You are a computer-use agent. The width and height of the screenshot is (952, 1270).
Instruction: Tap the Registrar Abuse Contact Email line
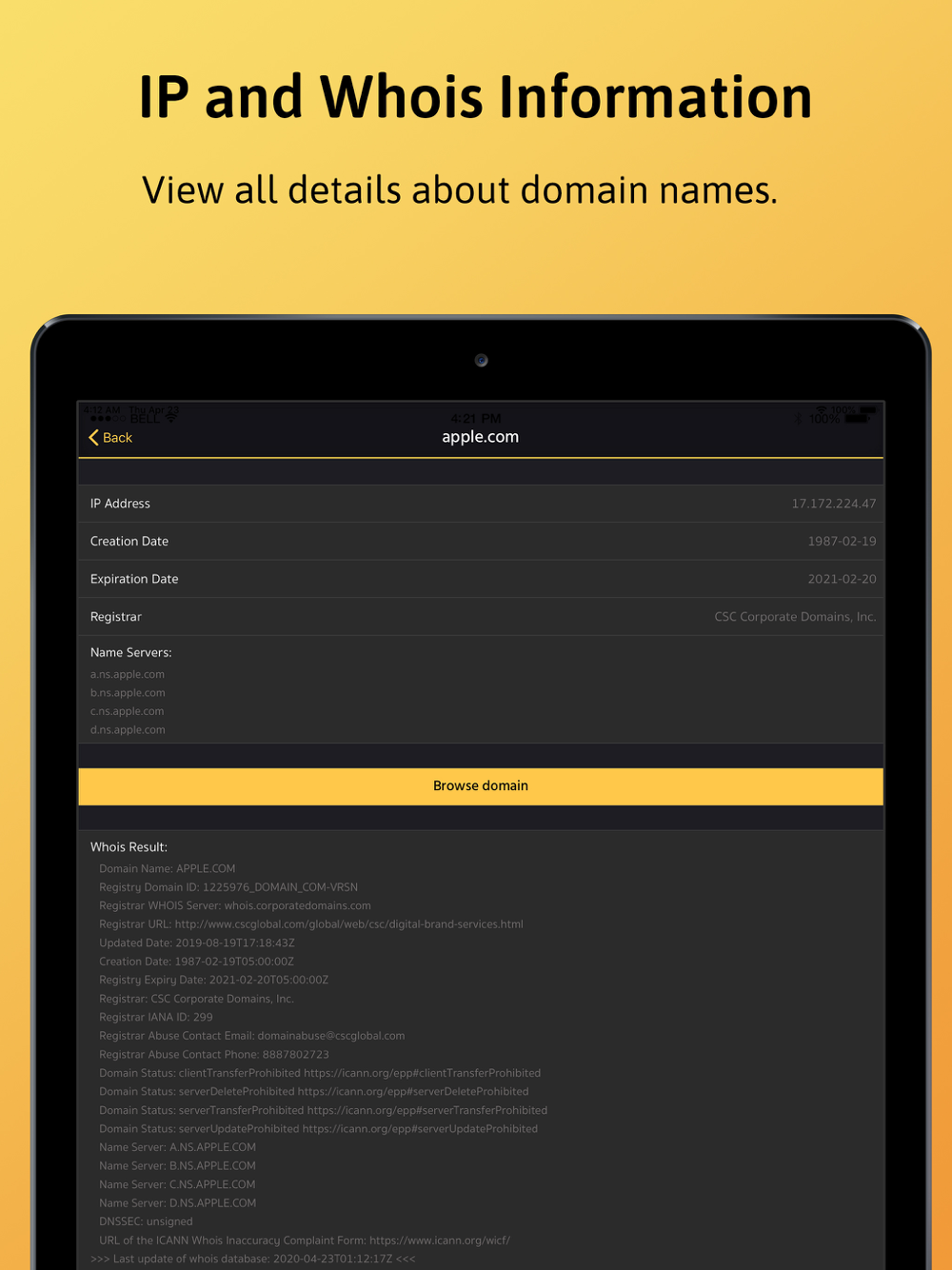(252, 1036)
